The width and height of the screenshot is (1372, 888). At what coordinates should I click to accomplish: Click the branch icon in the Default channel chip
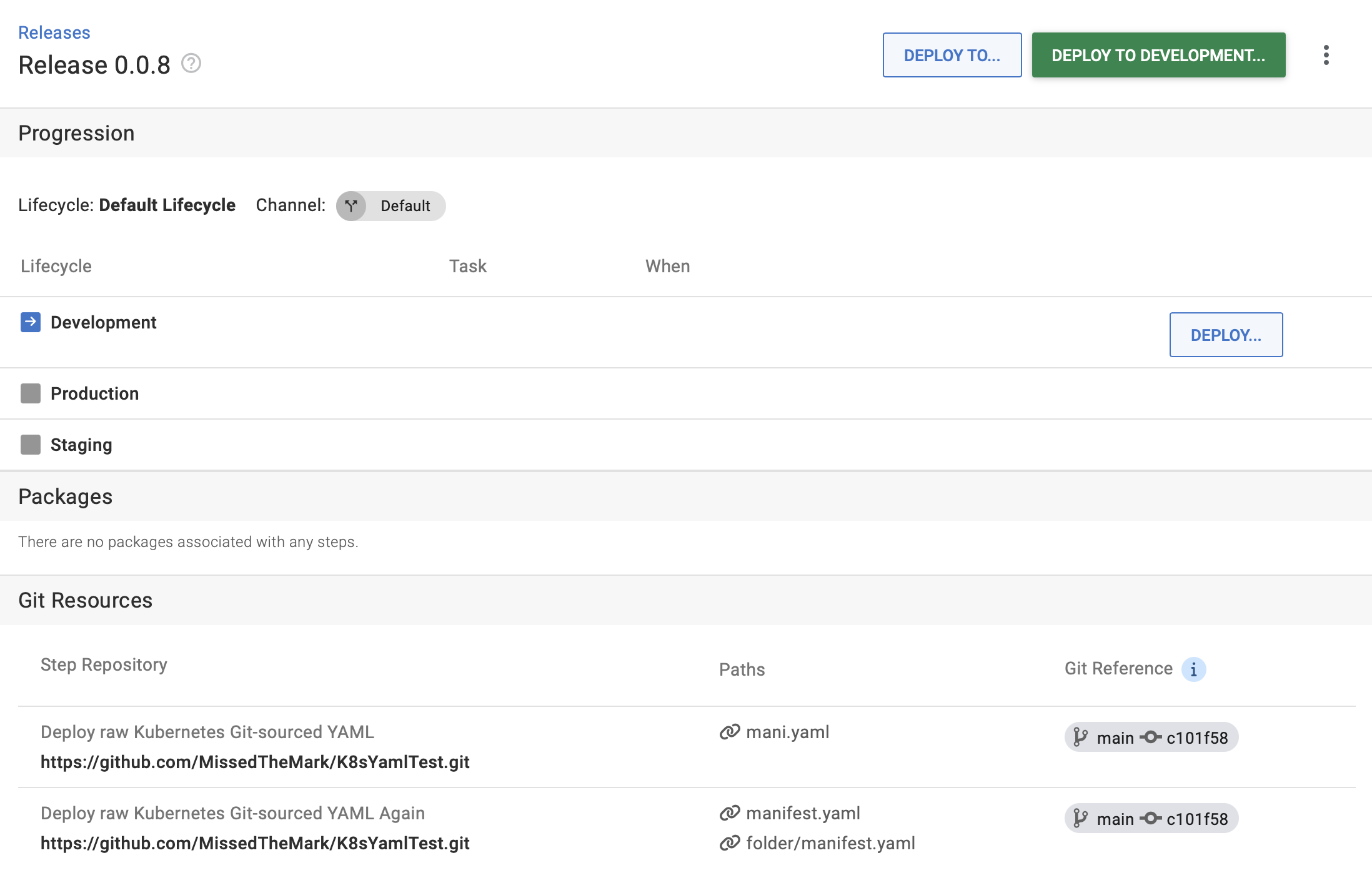tap(351, 205)
